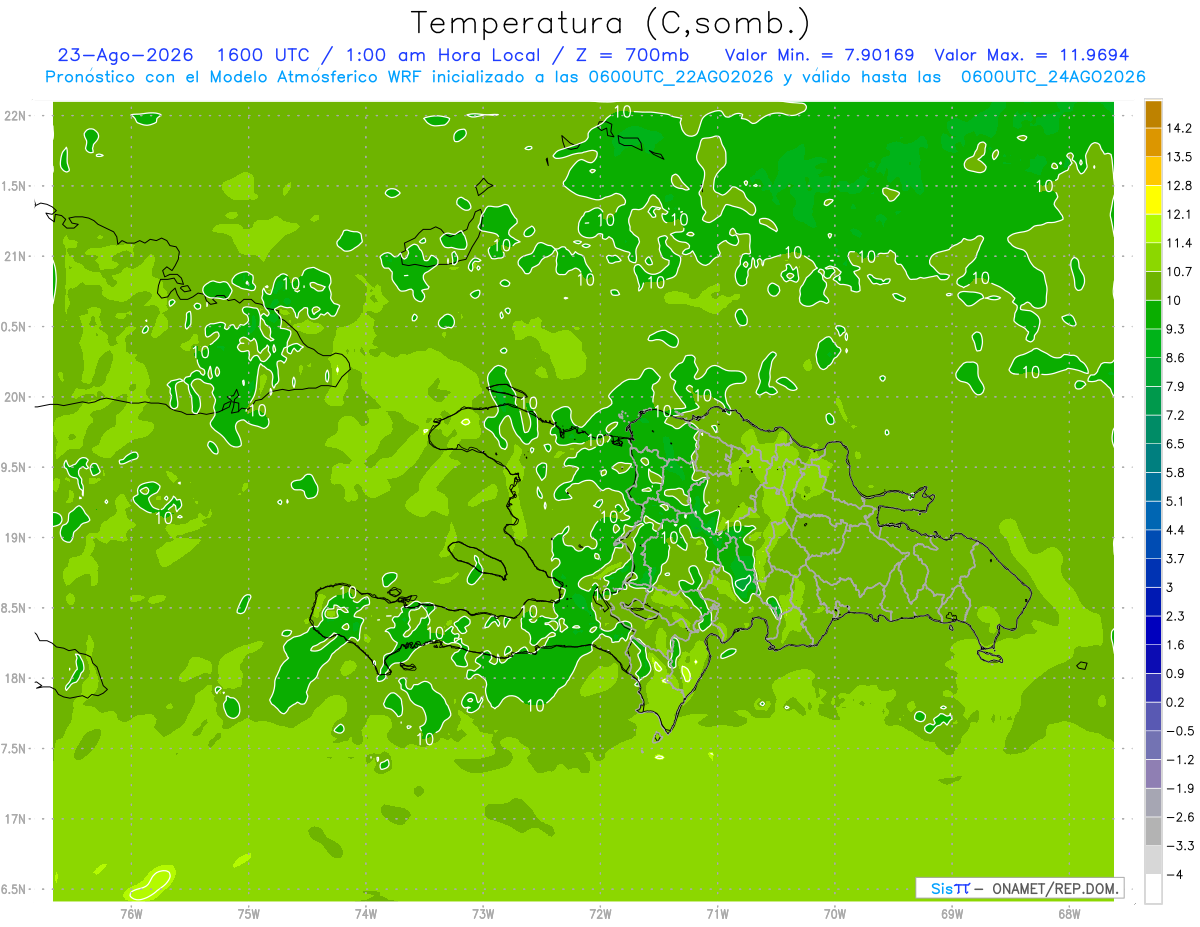This screenshot has width=1200, height=927.
Task: Pick the legend band between 3 and 2.3
Action: [1153, 601]
